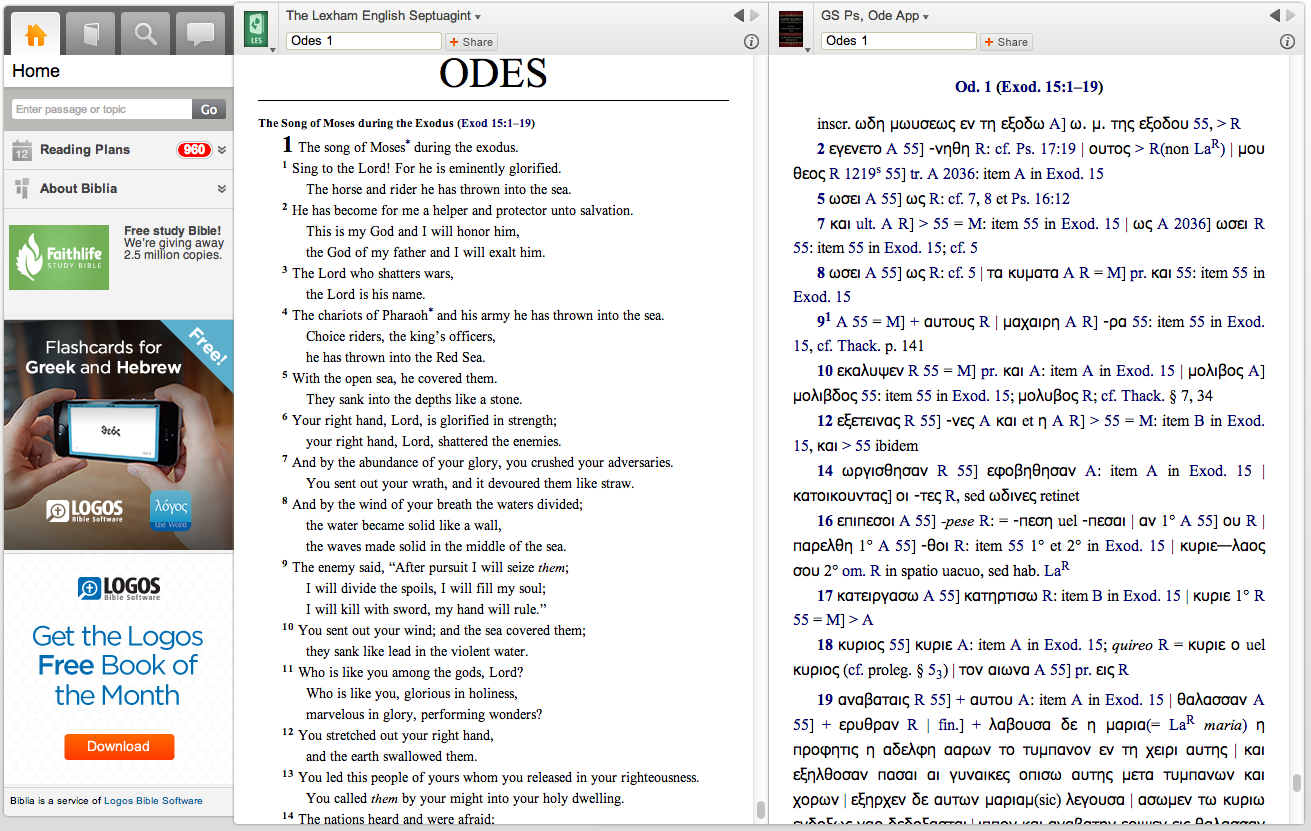Viewport: 1311px width, 831px height.
Task: Expand the About Biblia section
Action: pyautogui.click(x=222, y=189)
